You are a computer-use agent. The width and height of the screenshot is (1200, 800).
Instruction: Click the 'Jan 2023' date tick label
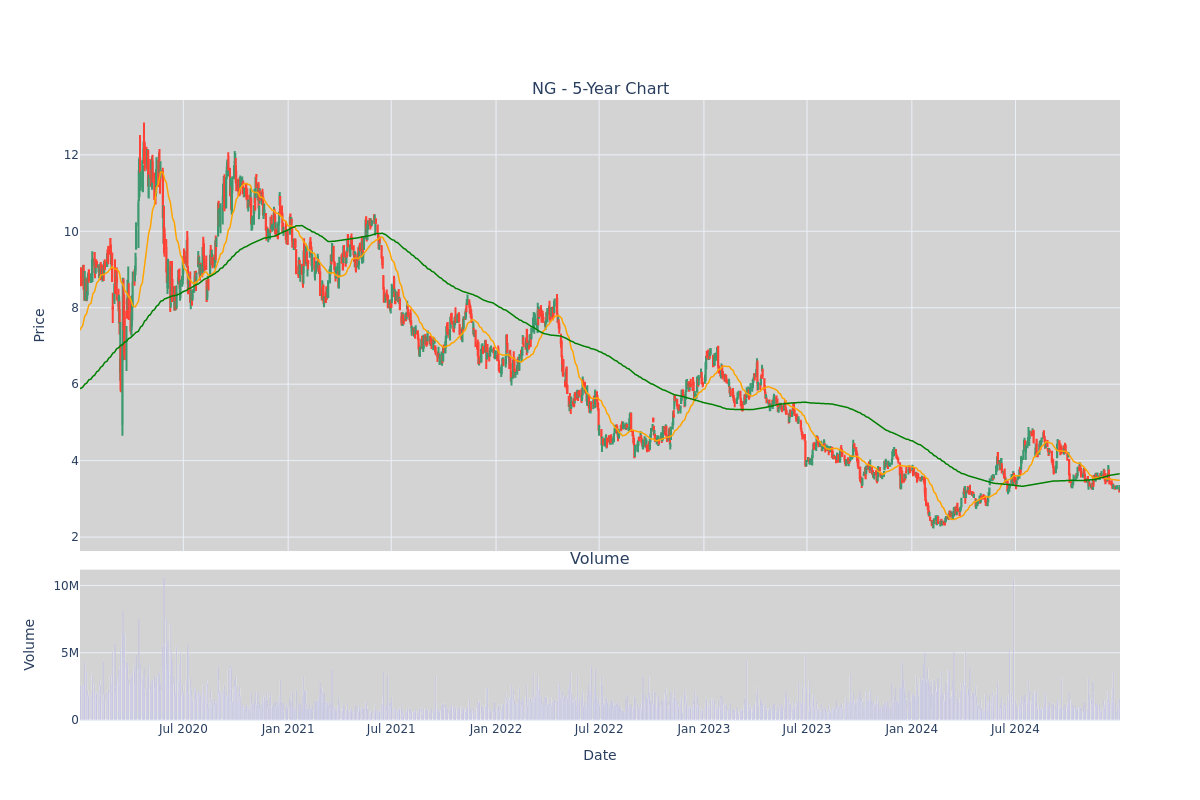(704, 729)
